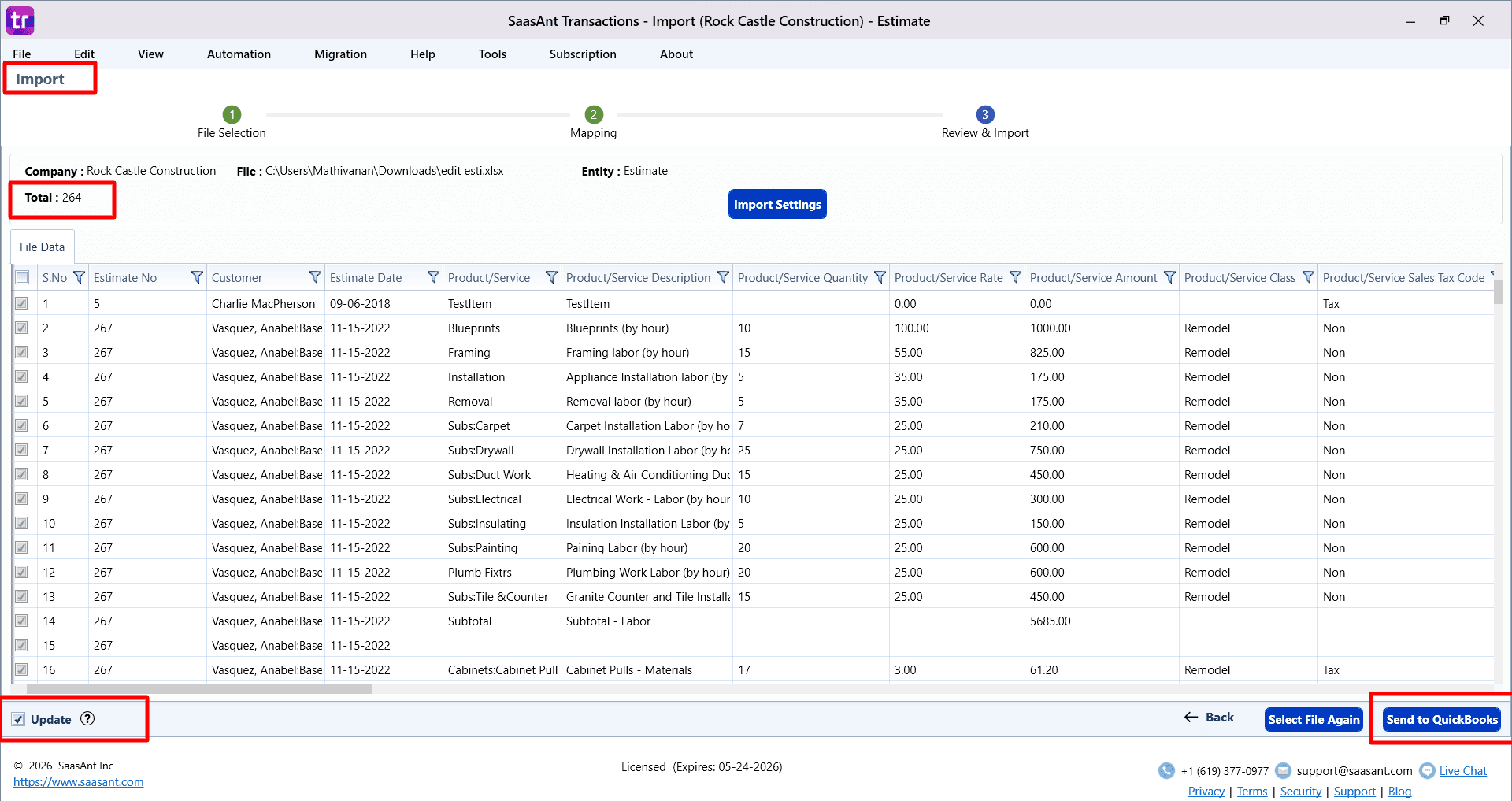This screenshot has width=1512, height=801.
Task: Filter the Product/Service Description column
Action: [x=723, y=277]
